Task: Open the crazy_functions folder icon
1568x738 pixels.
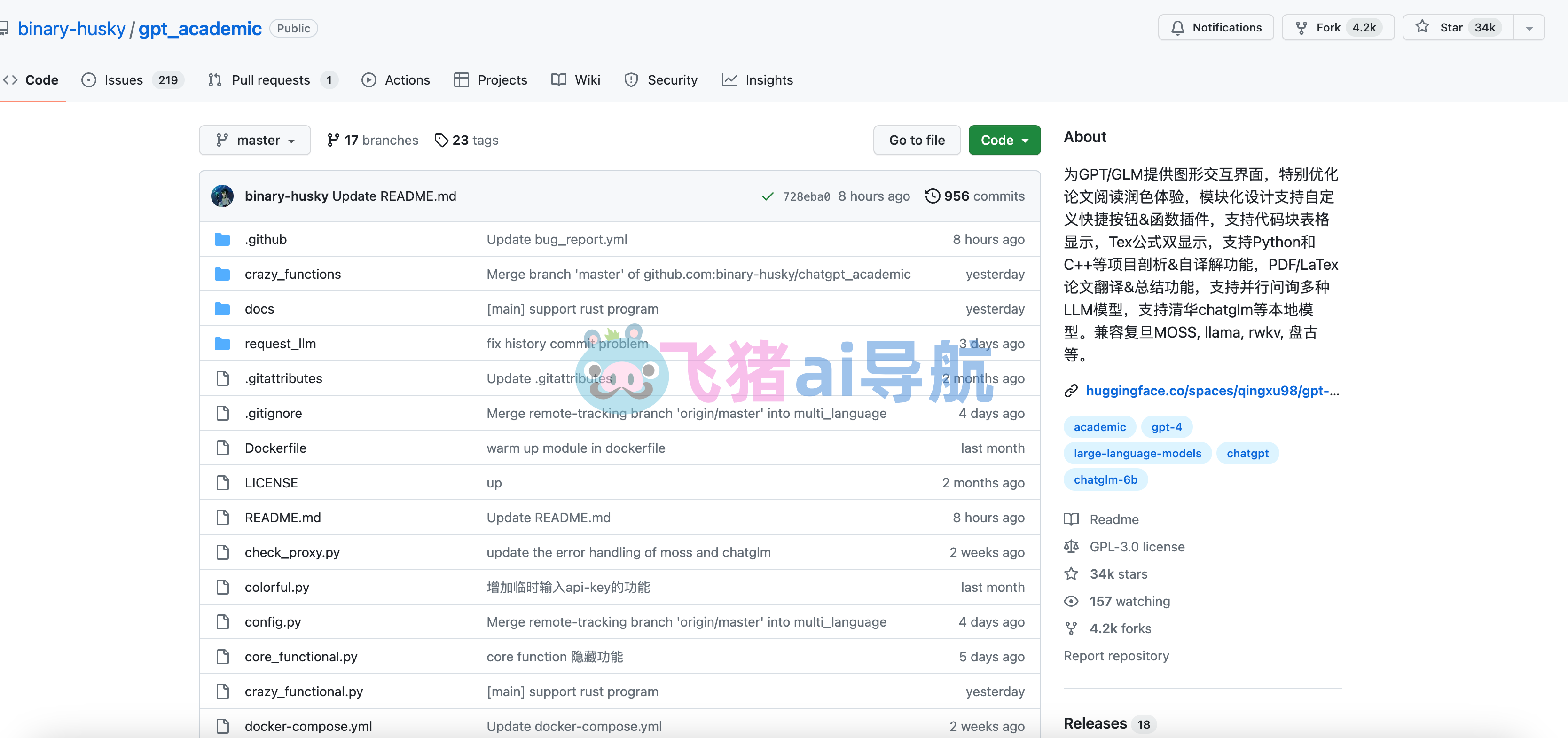Action: click(x=222, y=274)
